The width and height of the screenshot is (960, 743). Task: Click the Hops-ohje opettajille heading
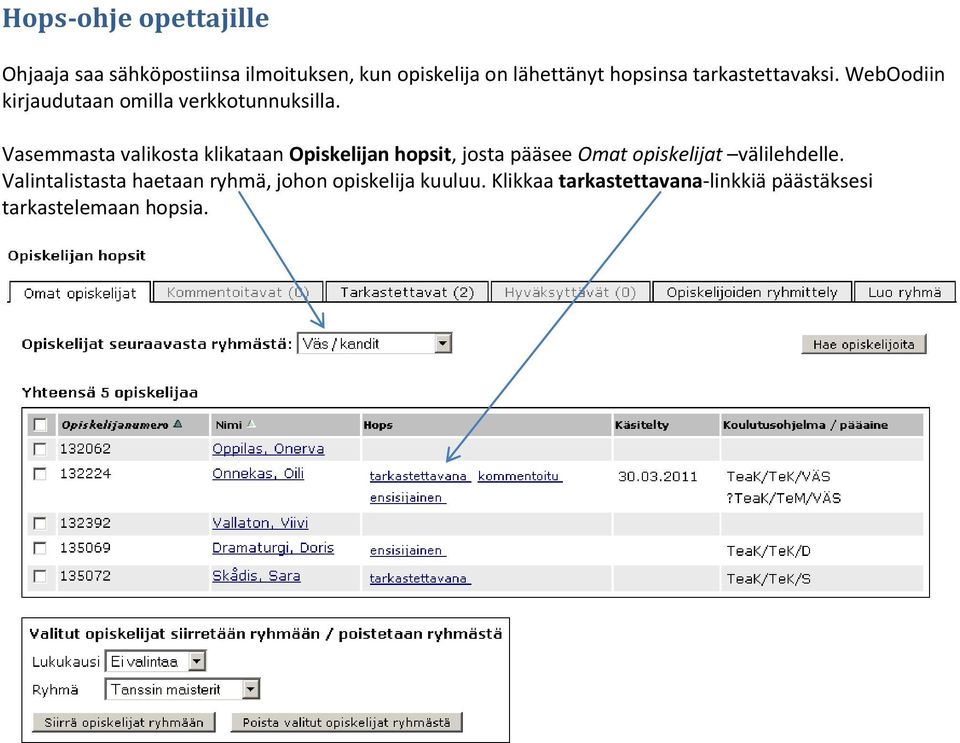click(136, 18)
